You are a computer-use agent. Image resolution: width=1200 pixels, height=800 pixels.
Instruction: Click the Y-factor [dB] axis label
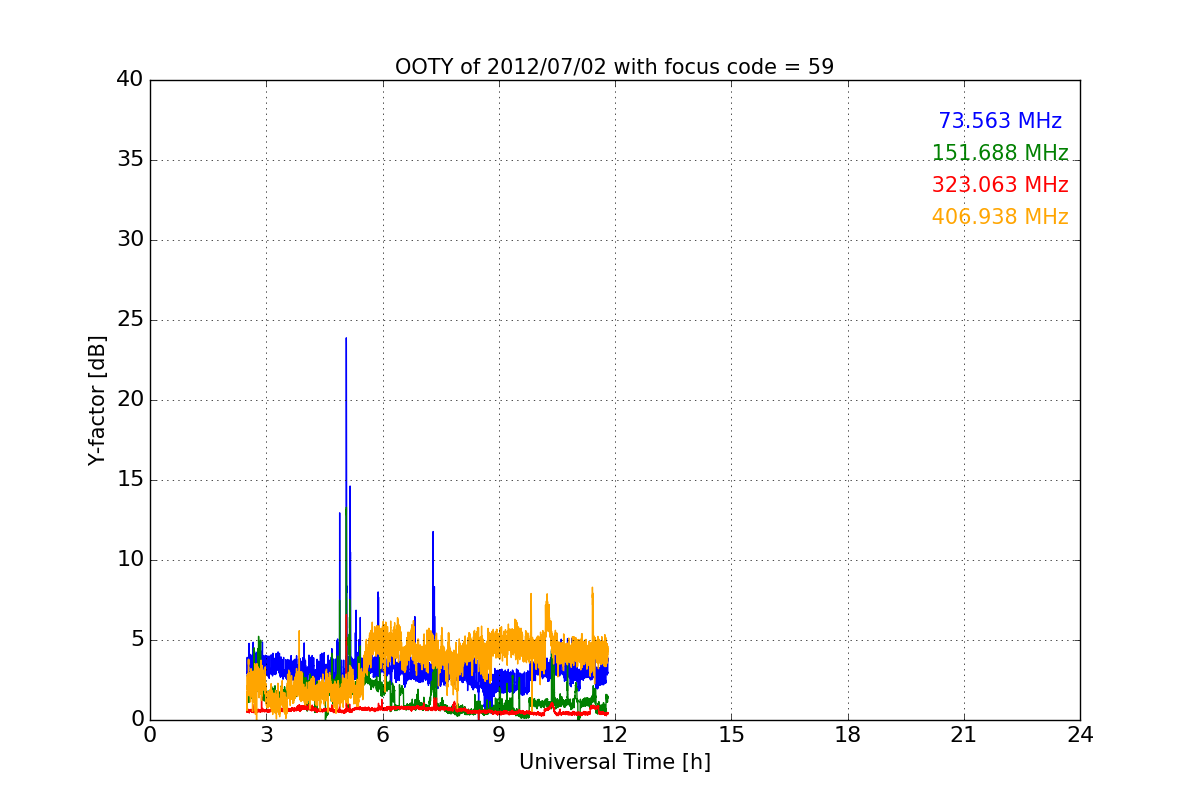point(97,400)
